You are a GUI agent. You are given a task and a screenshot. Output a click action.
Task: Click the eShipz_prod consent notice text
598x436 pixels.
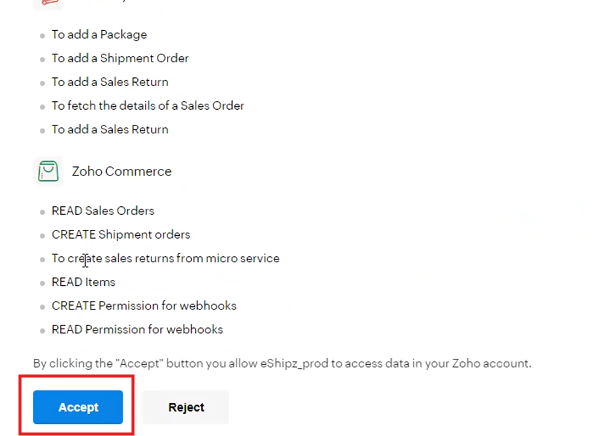(282, 363)
